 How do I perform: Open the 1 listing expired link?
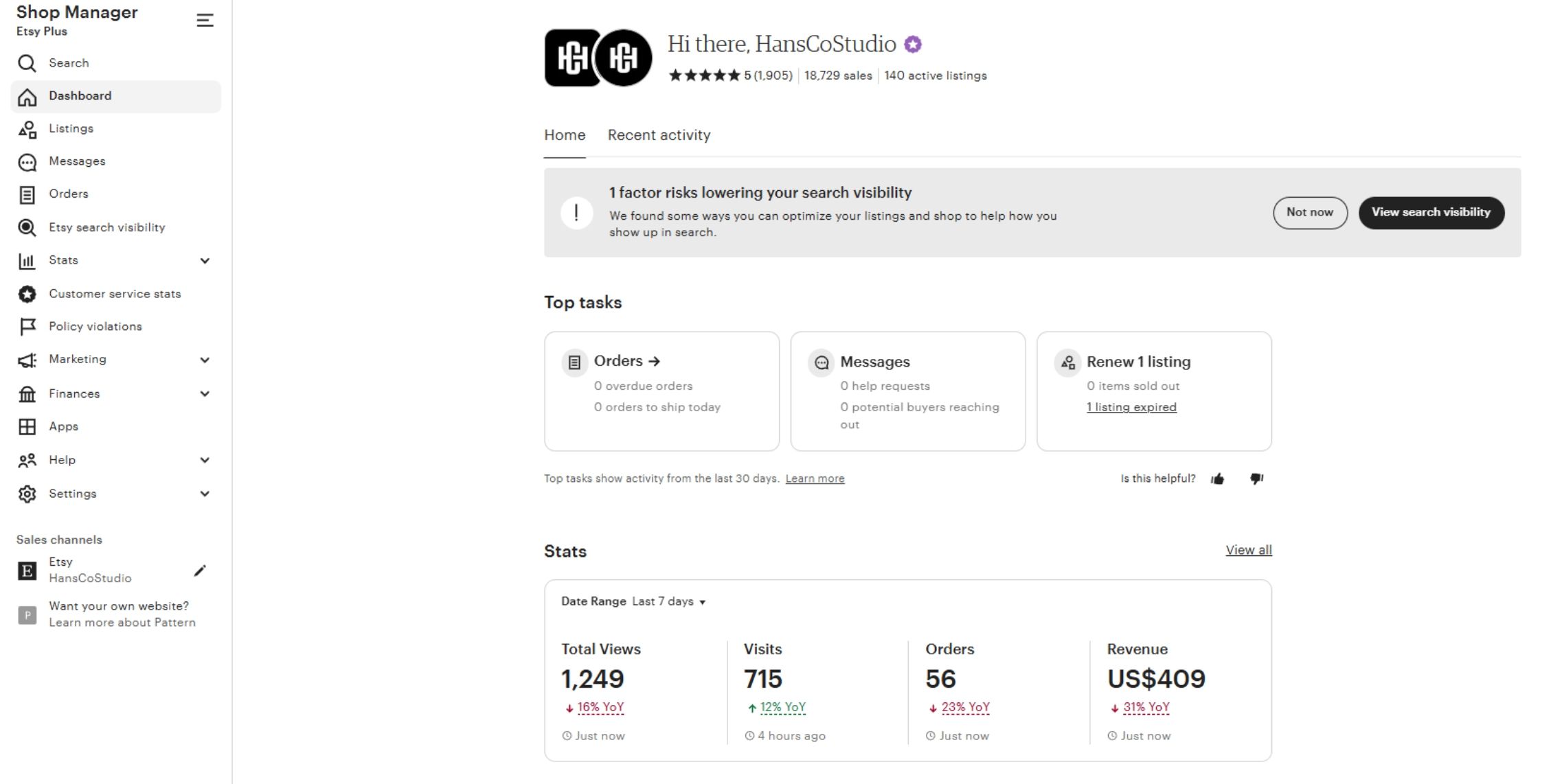1131,407
